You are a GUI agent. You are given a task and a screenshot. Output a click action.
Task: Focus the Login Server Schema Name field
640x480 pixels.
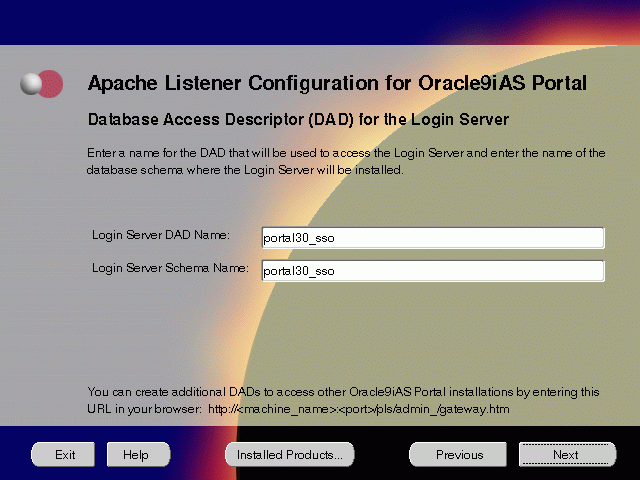click(433, 271)
